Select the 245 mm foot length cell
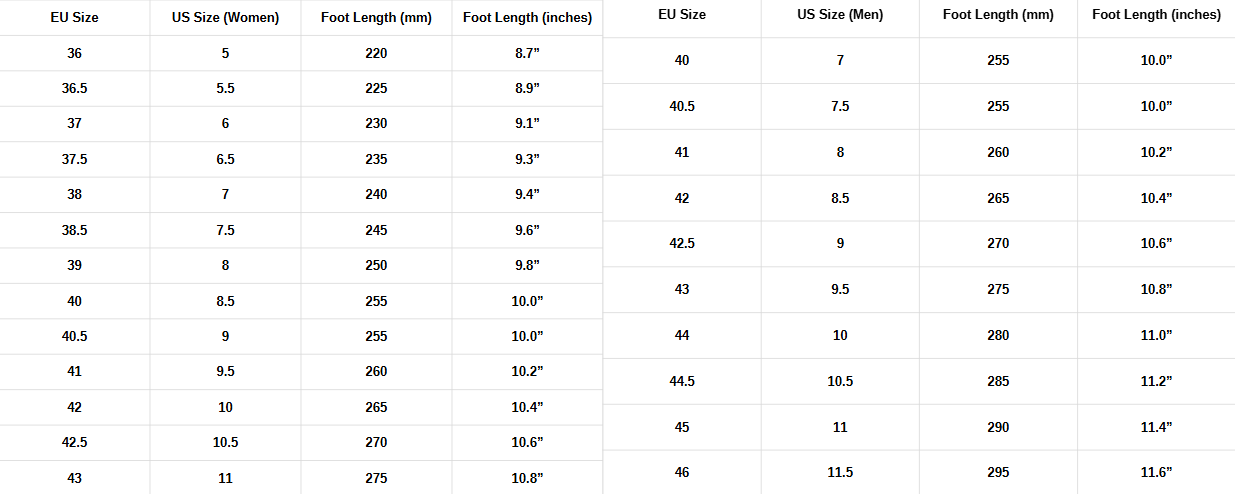 (x=376, y=230)
